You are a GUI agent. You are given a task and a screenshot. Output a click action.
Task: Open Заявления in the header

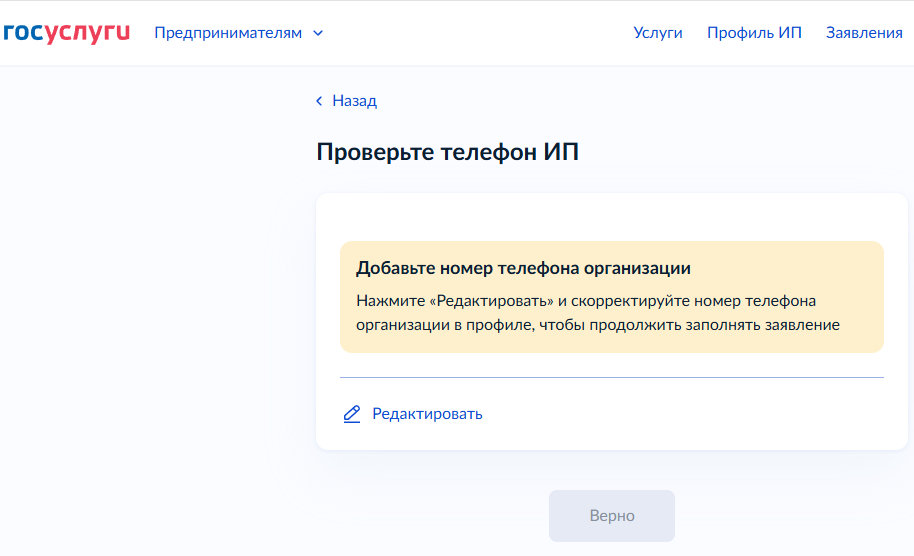[864, 33]
